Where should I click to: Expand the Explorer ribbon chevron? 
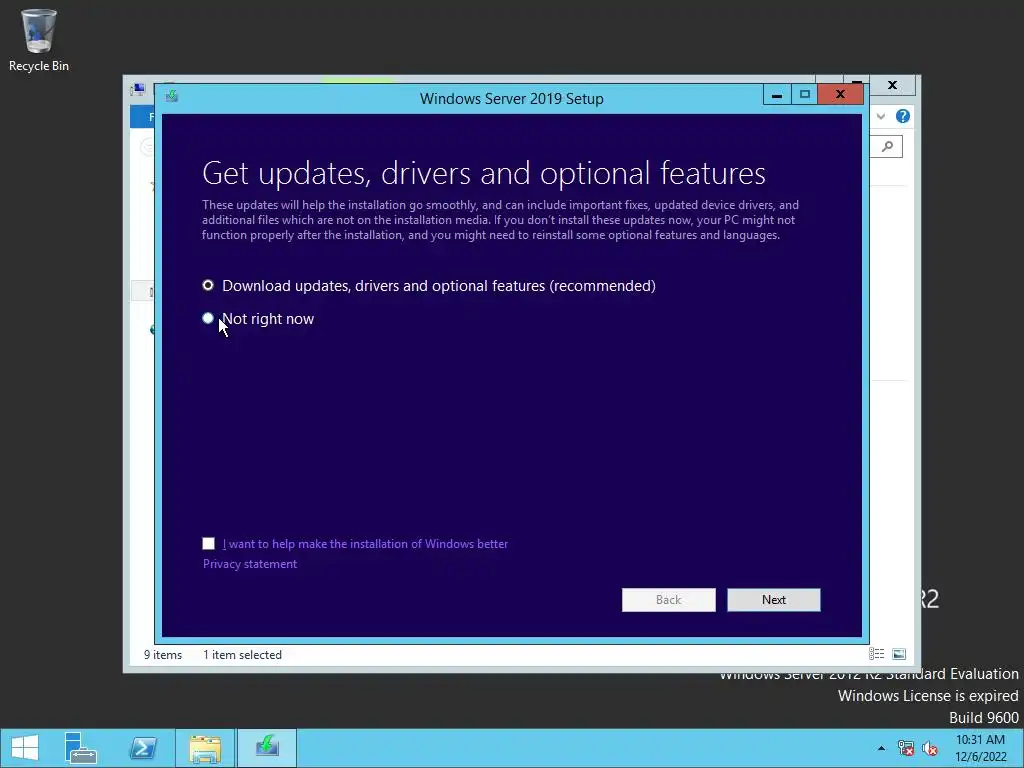881,116
